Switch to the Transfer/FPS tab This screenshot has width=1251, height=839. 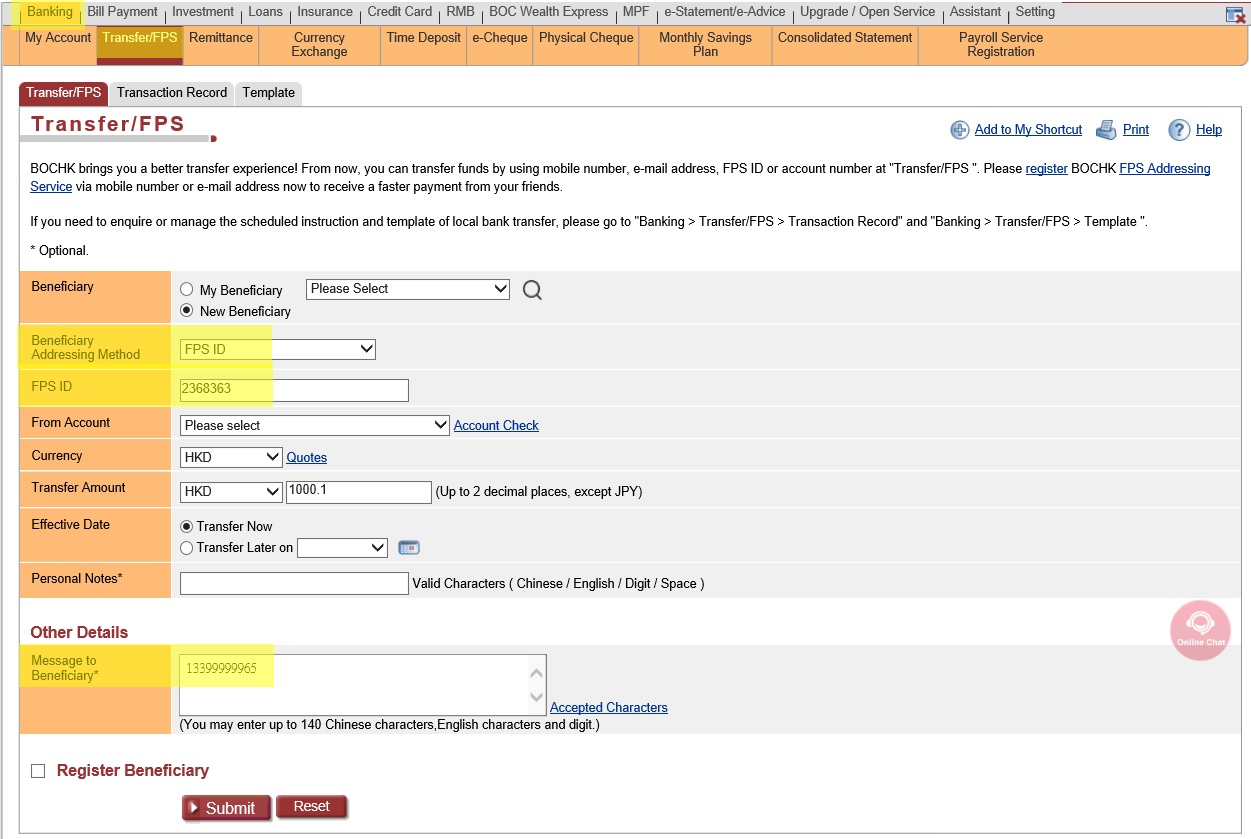(64, 93)
